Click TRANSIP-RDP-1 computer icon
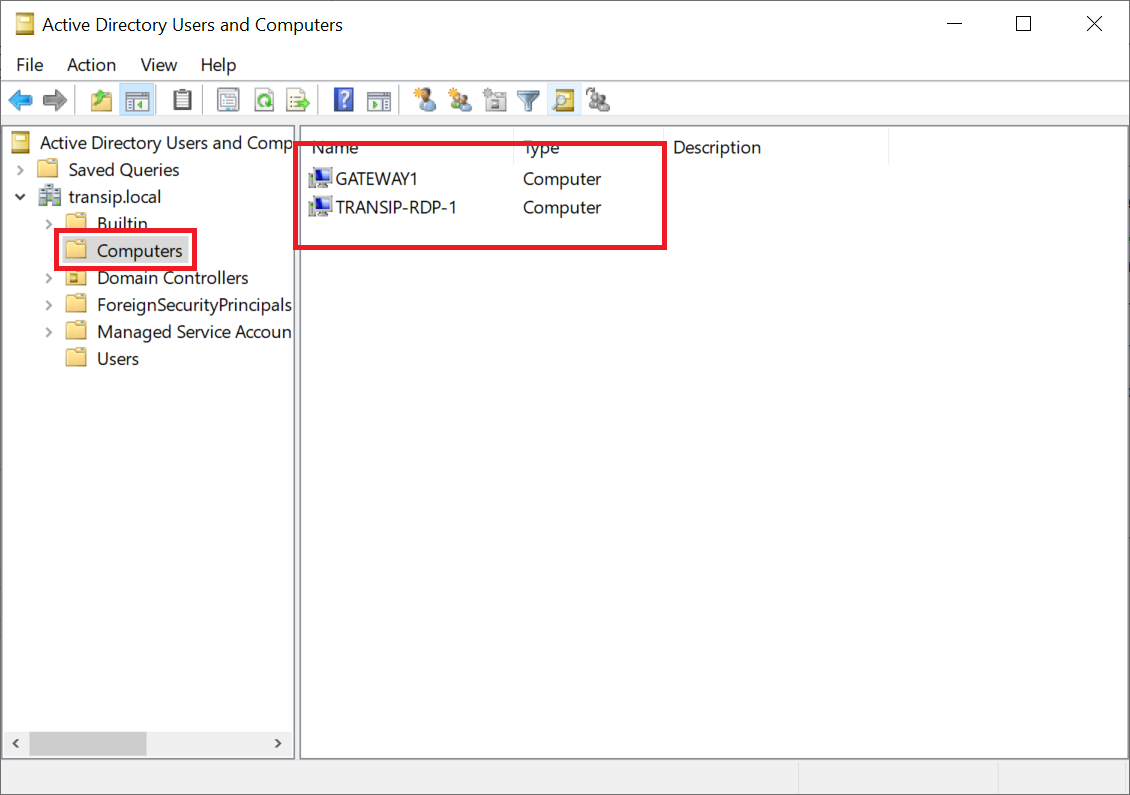The image size is (1130, 795). click(320, 207)
